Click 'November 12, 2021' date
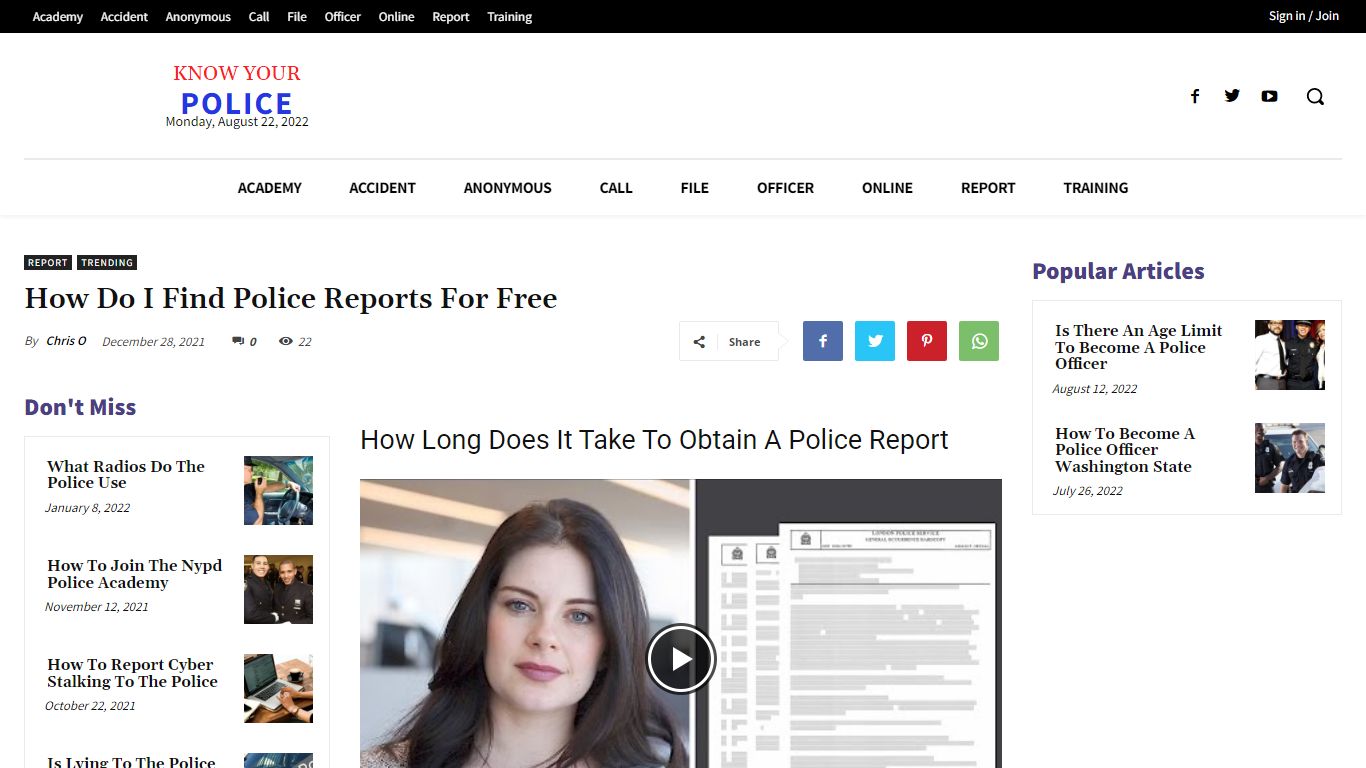The width and height of the screenshot is (1366, 768). coord(96,607)
